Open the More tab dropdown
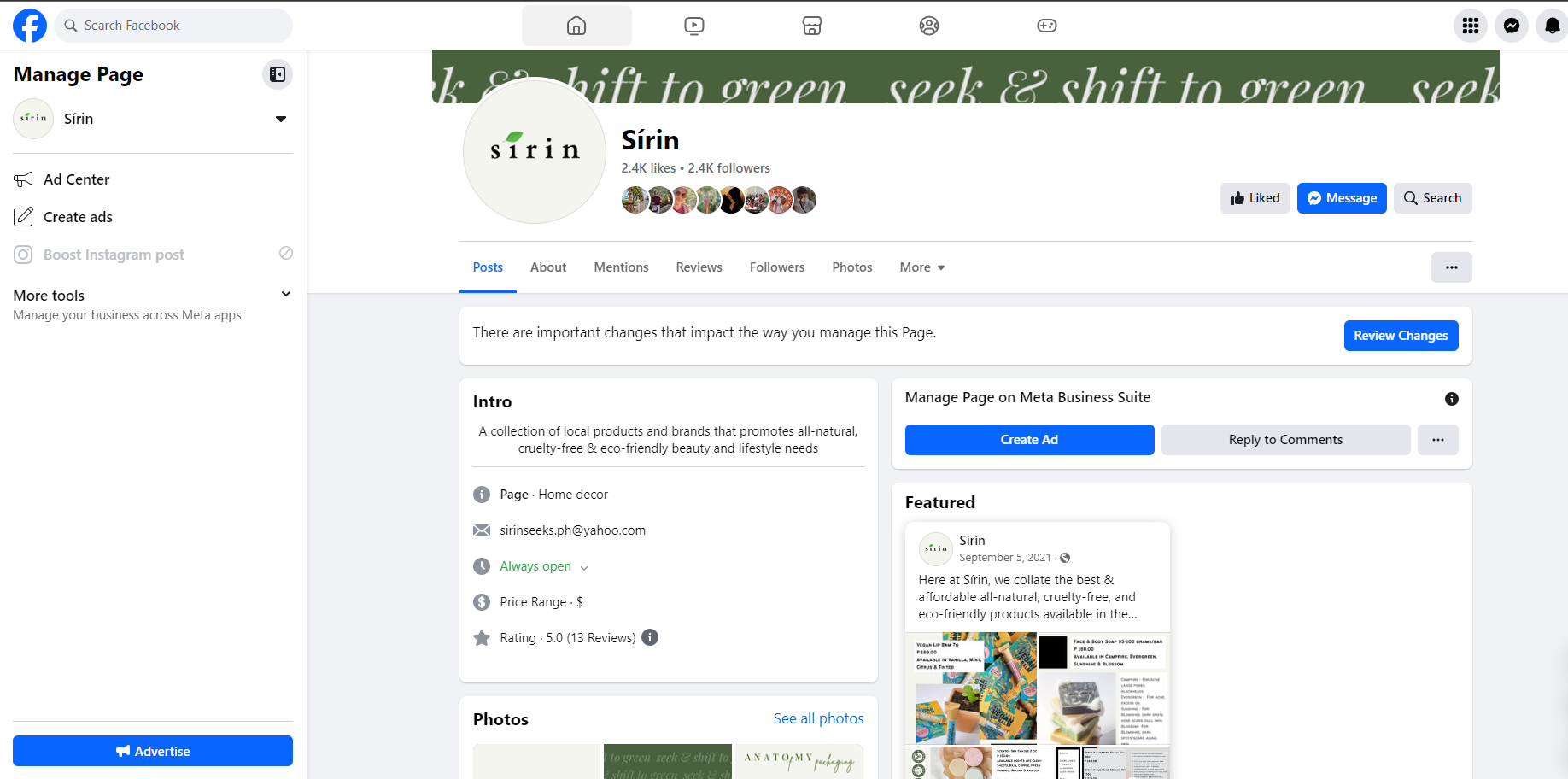1568x779 pixels. tap(922, 267)
